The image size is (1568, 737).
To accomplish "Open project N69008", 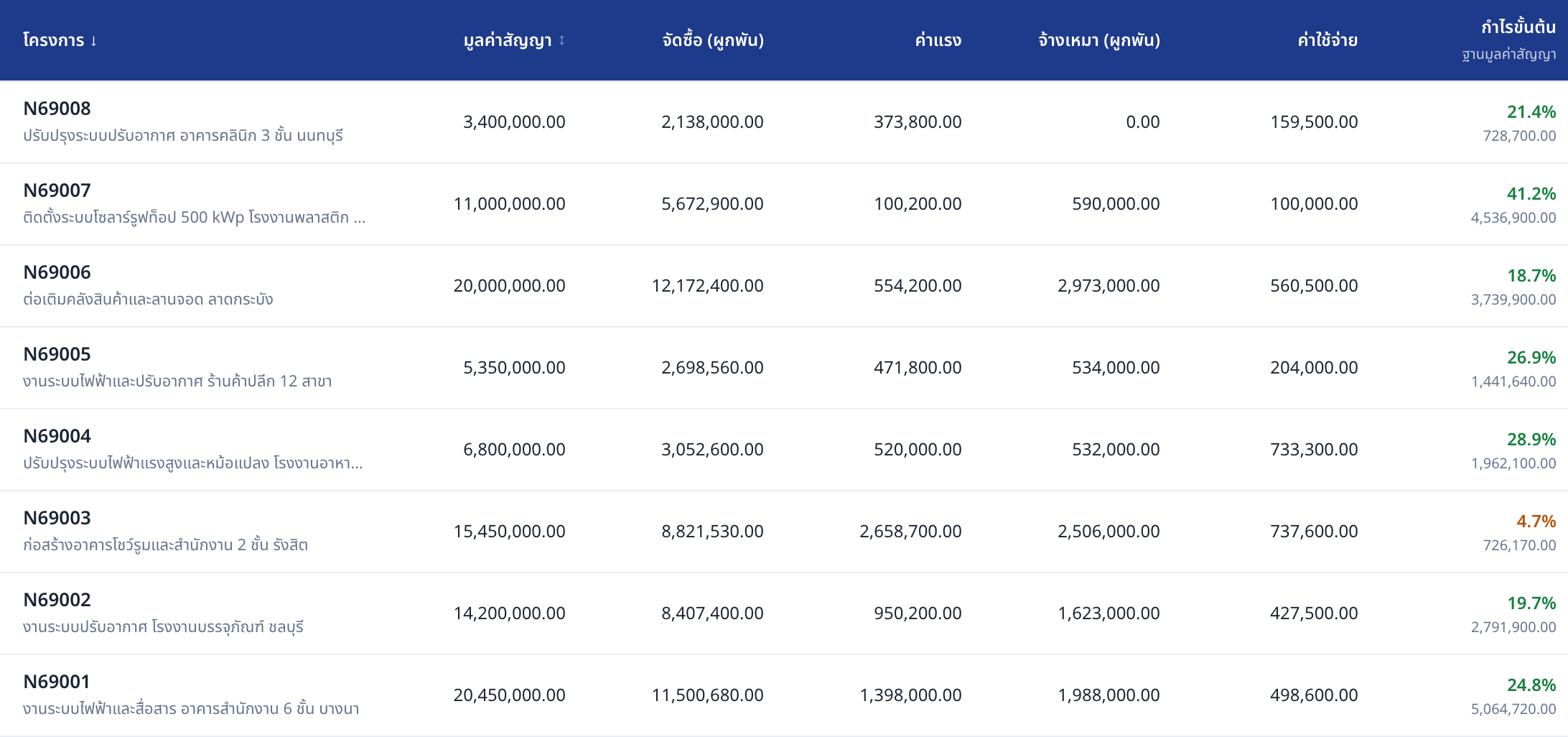I will [57, 108].
